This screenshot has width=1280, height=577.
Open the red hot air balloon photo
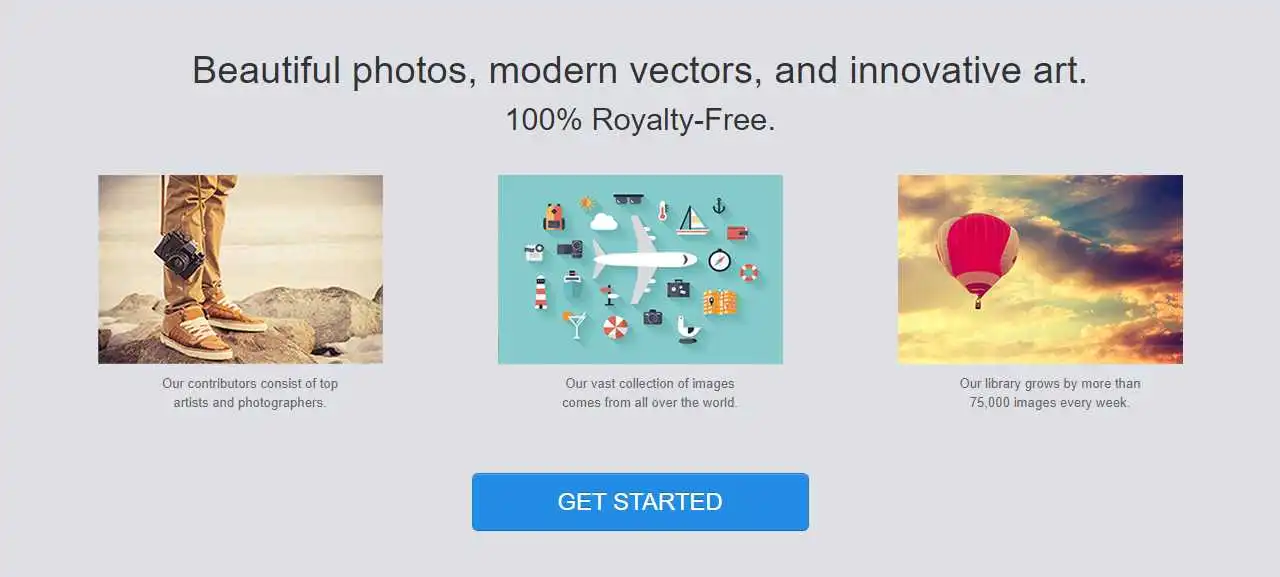click(x=1040, y=269)
